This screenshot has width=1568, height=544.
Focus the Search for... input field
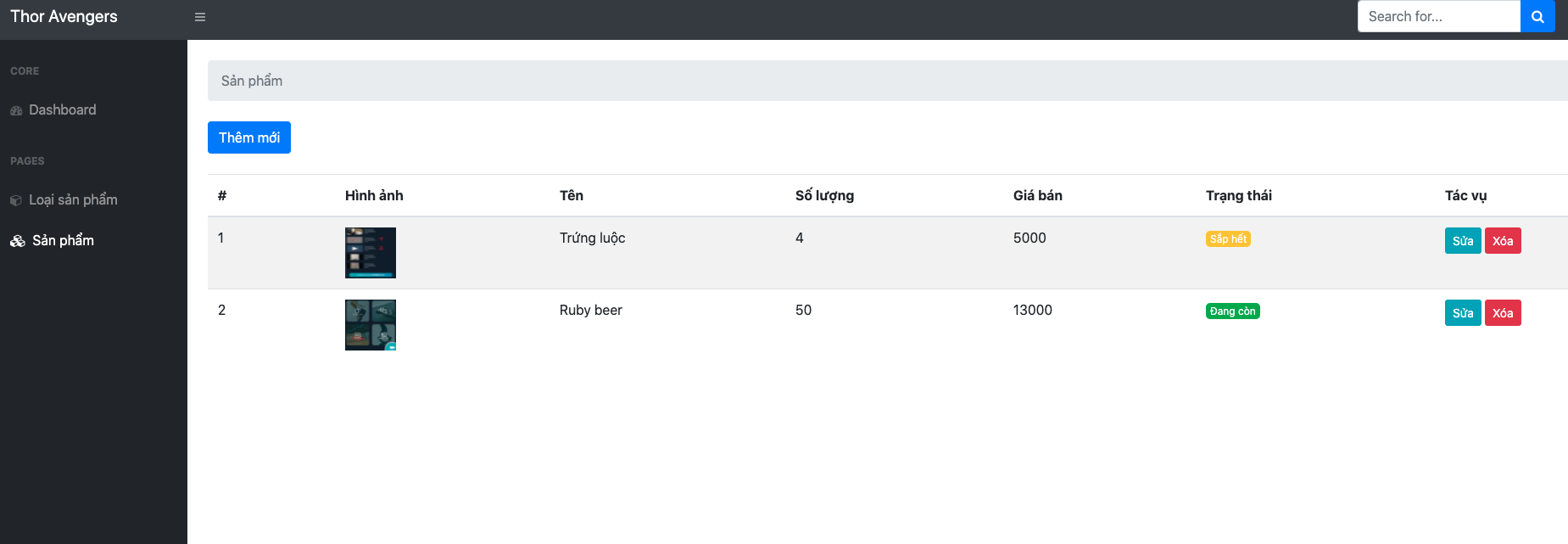coord(1439,16)
